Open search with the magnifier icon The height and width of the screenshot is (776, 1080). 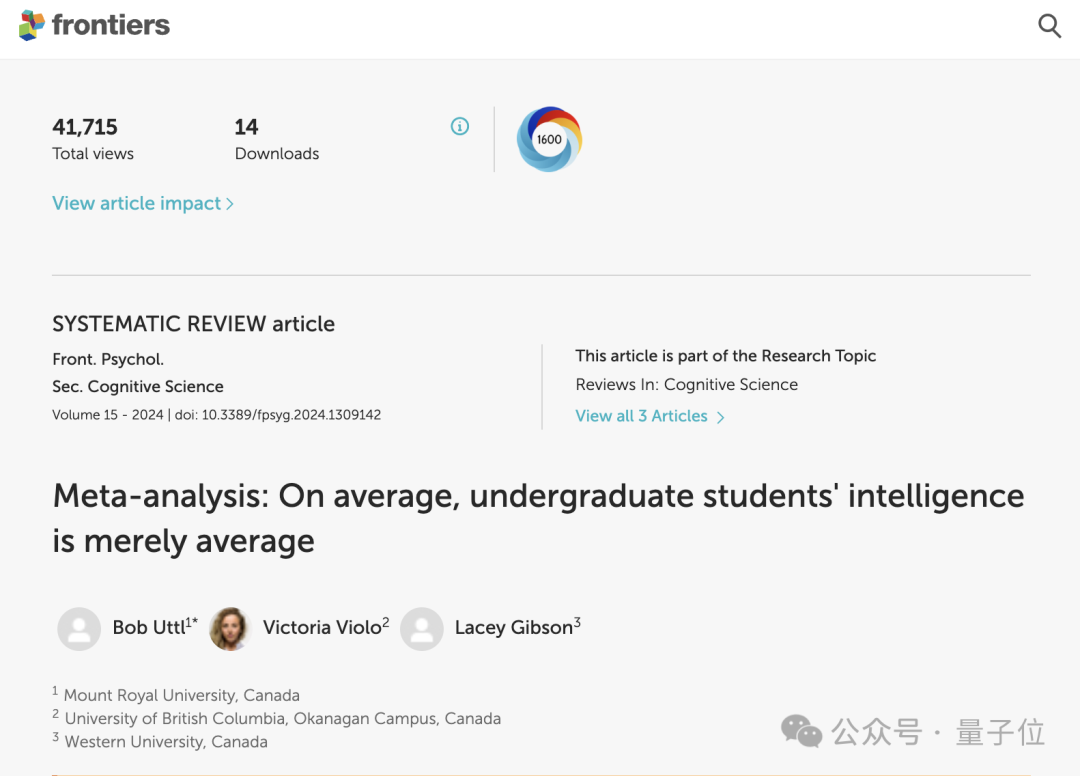click(1049, 26)
